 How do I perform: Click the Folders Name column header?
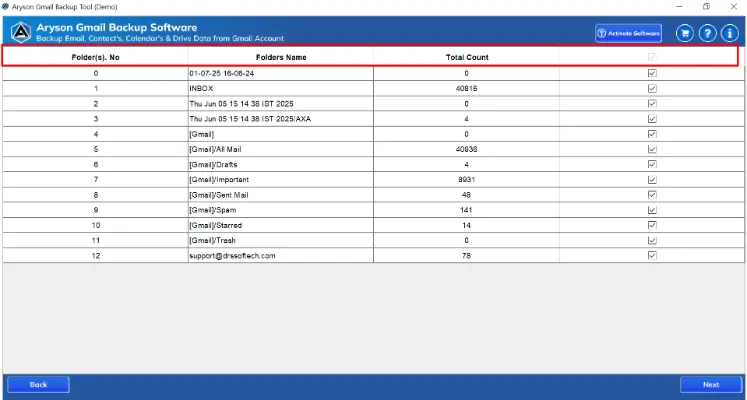coord(281,57)
